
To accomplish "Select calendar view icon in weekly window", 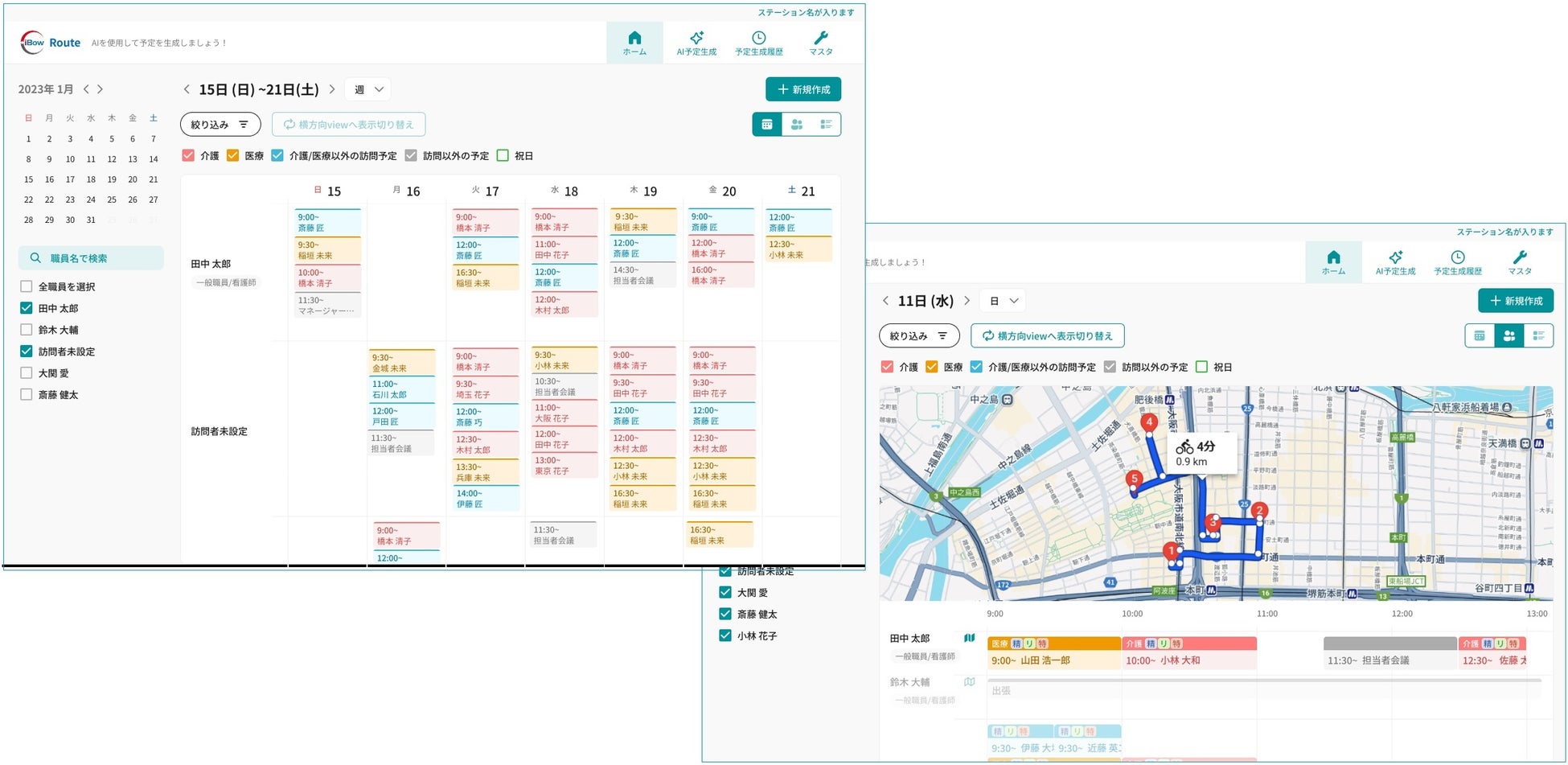I will click(767, 125).
